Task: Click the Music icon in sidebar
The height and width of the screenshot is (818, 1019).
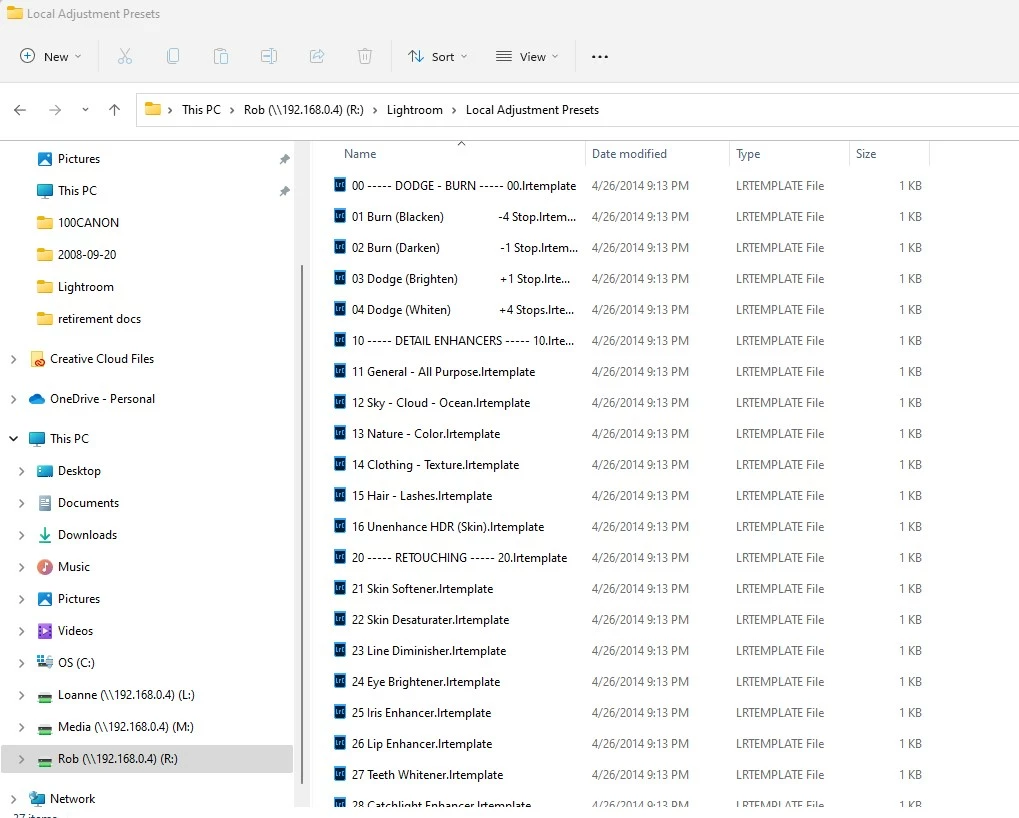Action: (x=45, y=567)
